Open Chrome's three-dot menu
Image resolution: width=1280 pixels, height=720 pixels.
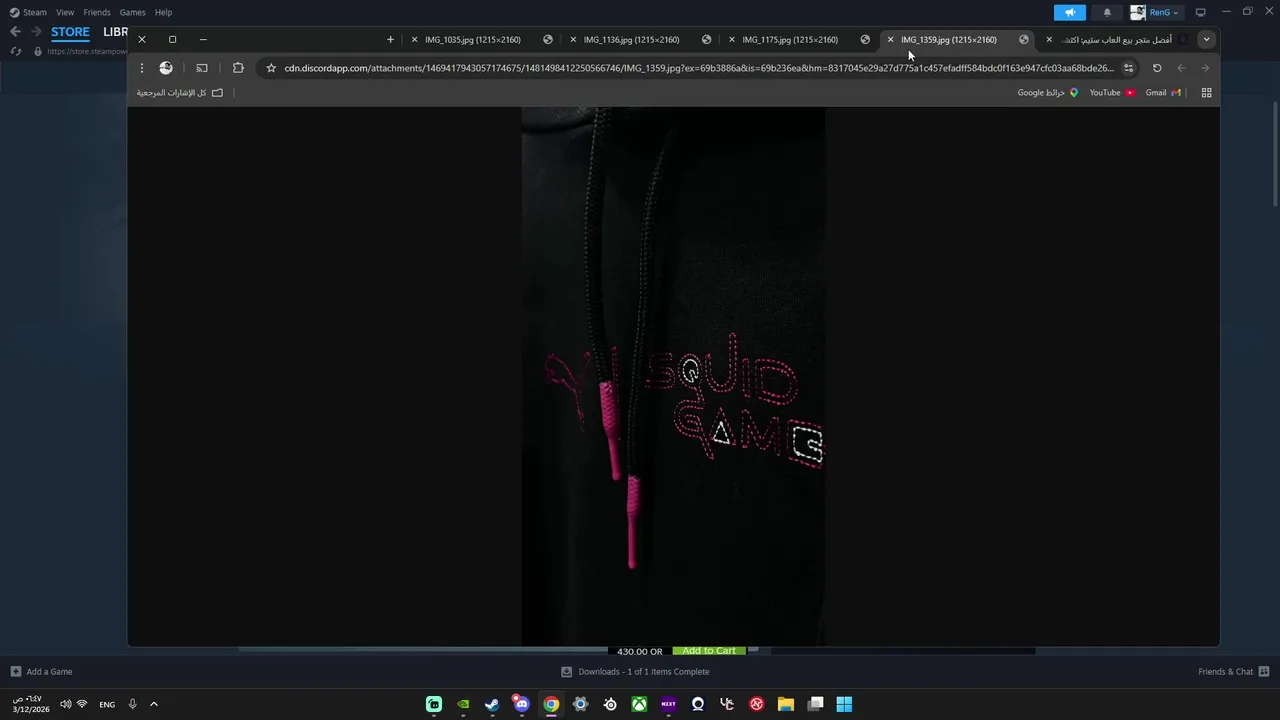[142, 68]
